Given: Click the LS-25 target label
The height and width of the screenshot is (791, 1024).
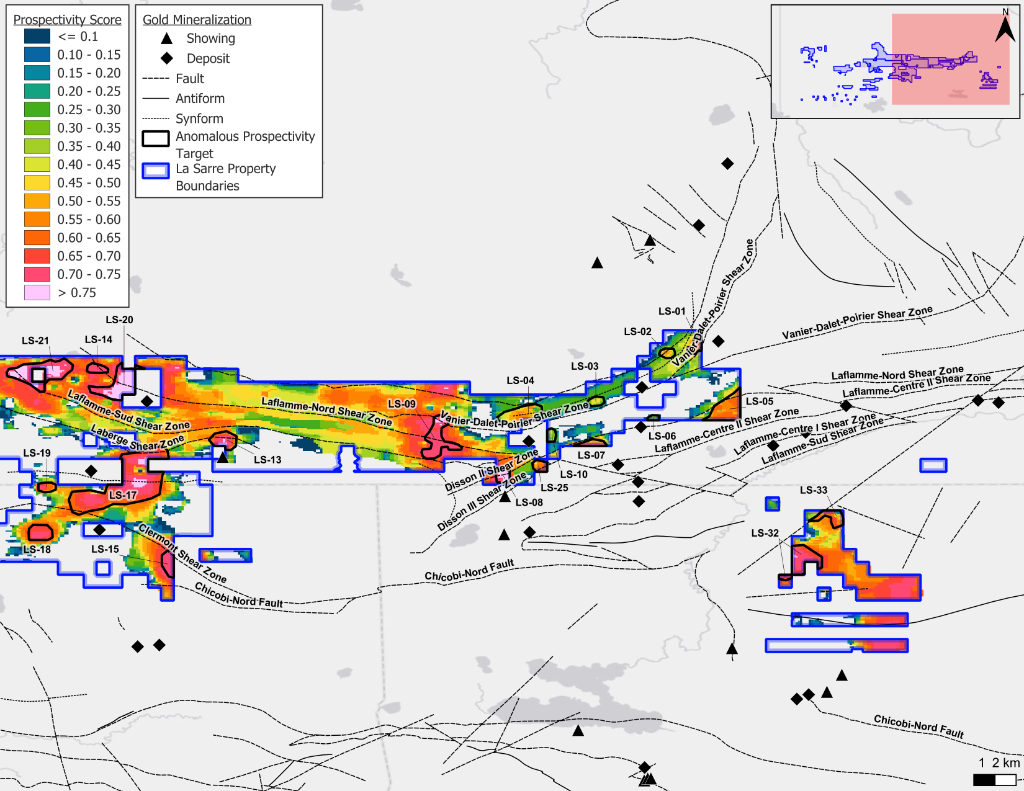Looking at the screenshot, I should [554, 487].
